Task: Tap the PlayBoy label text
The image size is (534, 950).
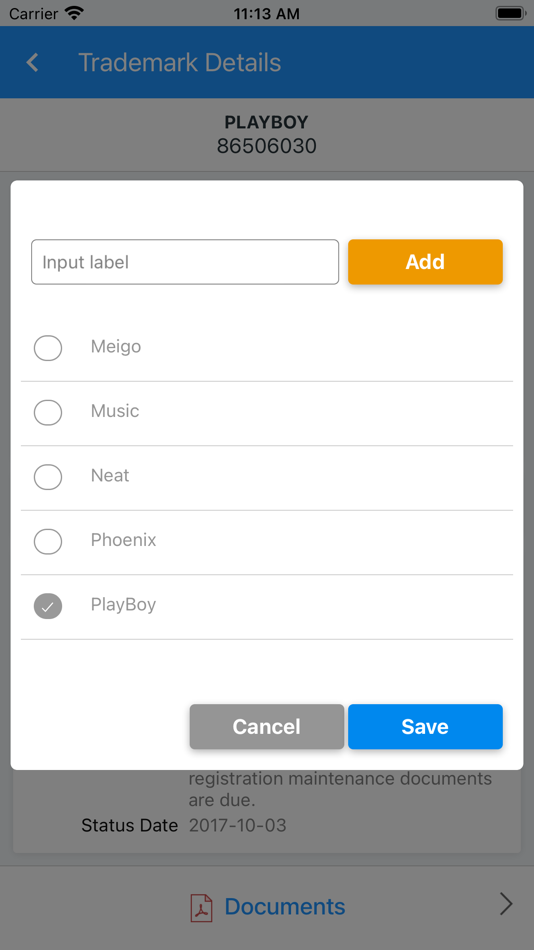Action: pos(124,605)
